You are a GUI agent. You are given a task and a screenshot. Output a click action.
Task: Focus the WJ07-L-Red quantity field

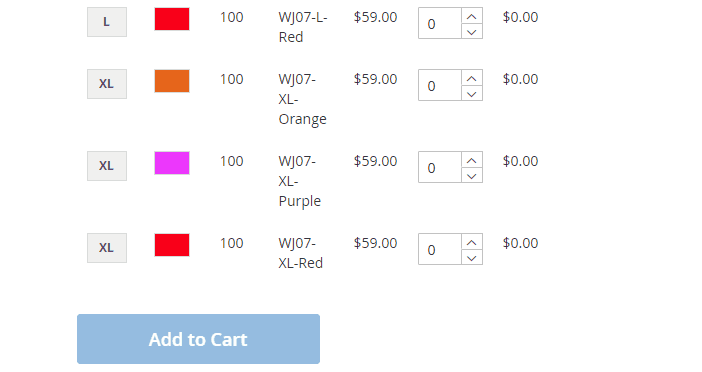(440, 23)
